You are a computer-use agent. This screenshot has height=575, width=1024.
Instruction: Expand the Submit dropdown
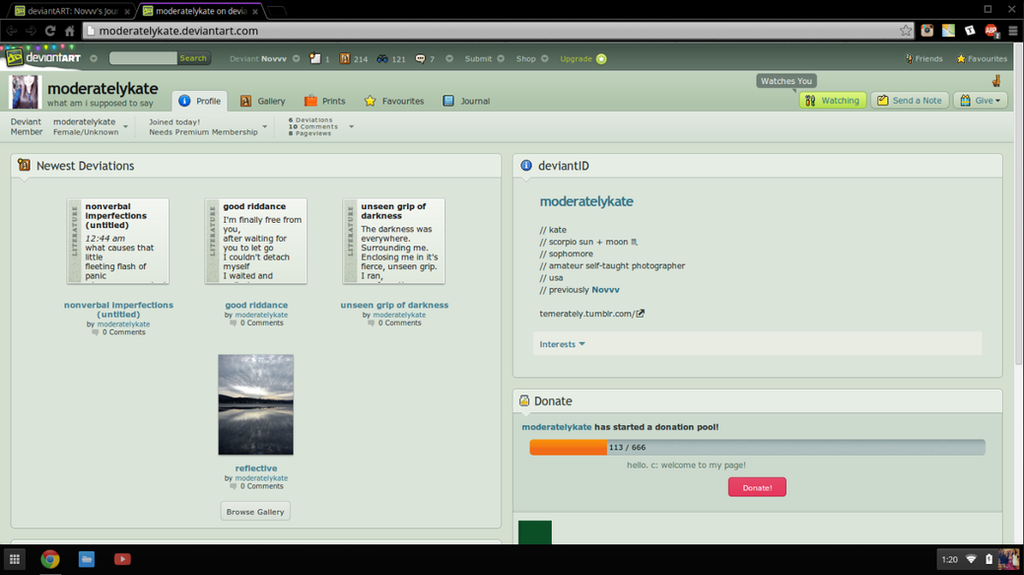(x=501, y=59)
